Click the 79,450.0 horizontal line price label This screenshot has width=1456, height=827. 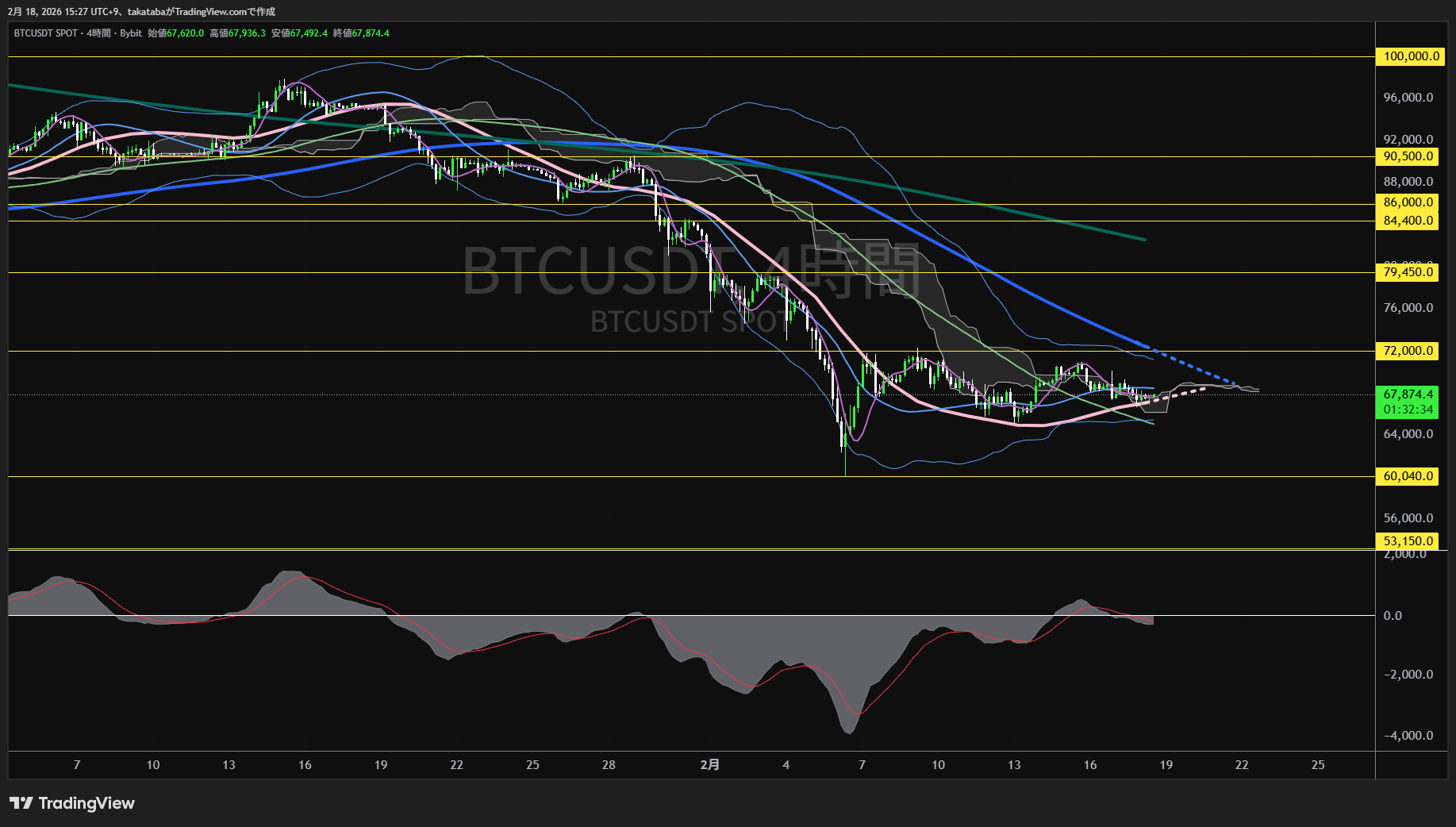(1408, 272)
